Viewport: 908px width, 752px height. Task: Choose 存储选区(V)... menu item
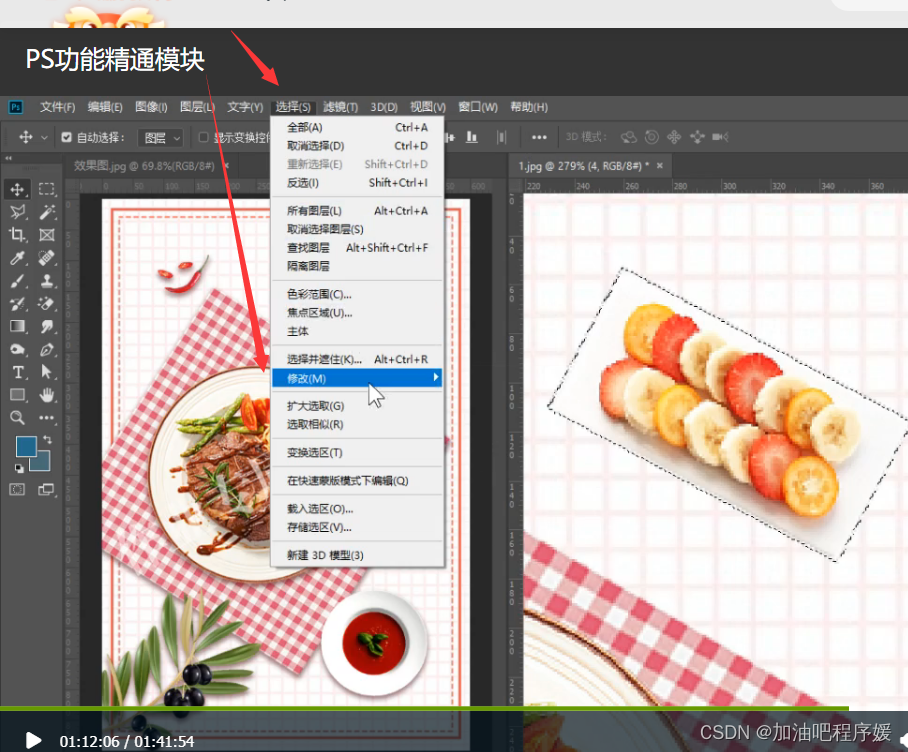tap(357, 527)
